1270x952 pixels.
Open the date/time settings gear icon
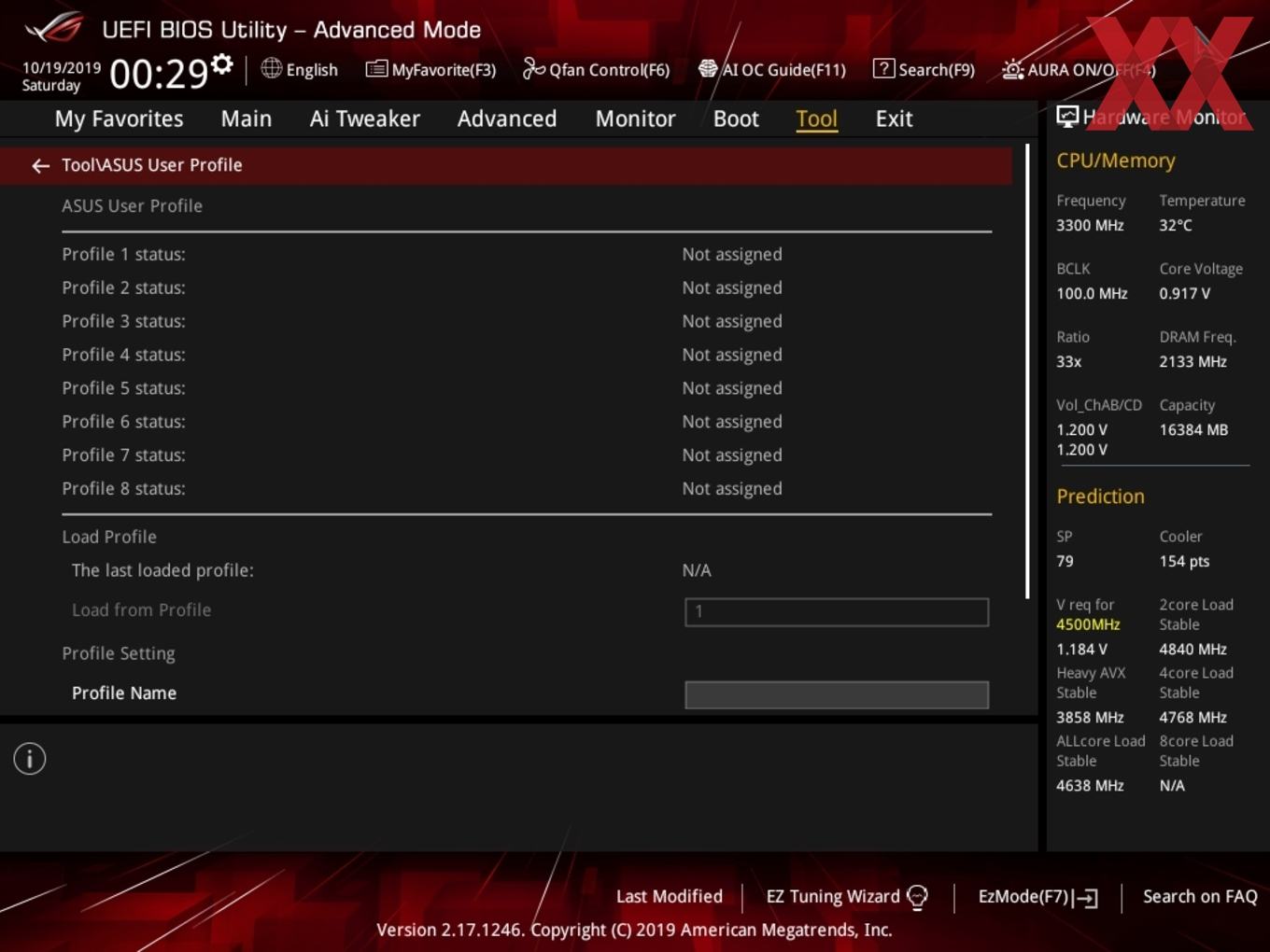coord(222,64)
